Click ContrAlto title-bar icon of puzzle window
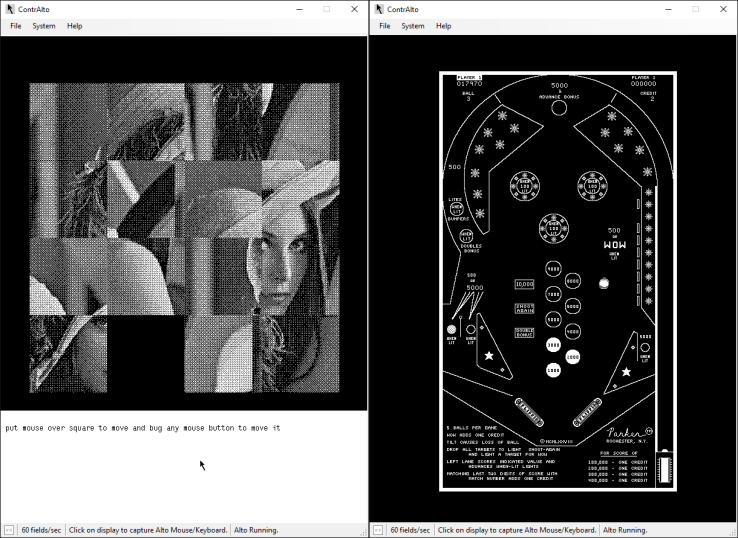 [x=10, y=9]
